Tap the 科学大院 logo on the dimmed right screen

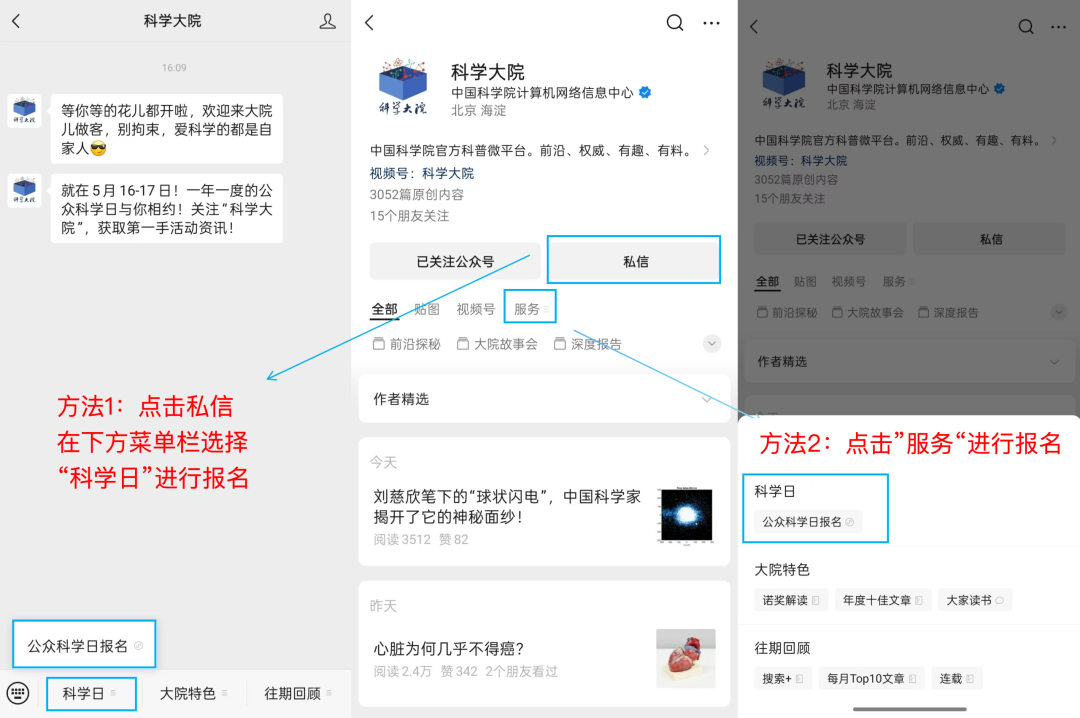tap(784, 83)
